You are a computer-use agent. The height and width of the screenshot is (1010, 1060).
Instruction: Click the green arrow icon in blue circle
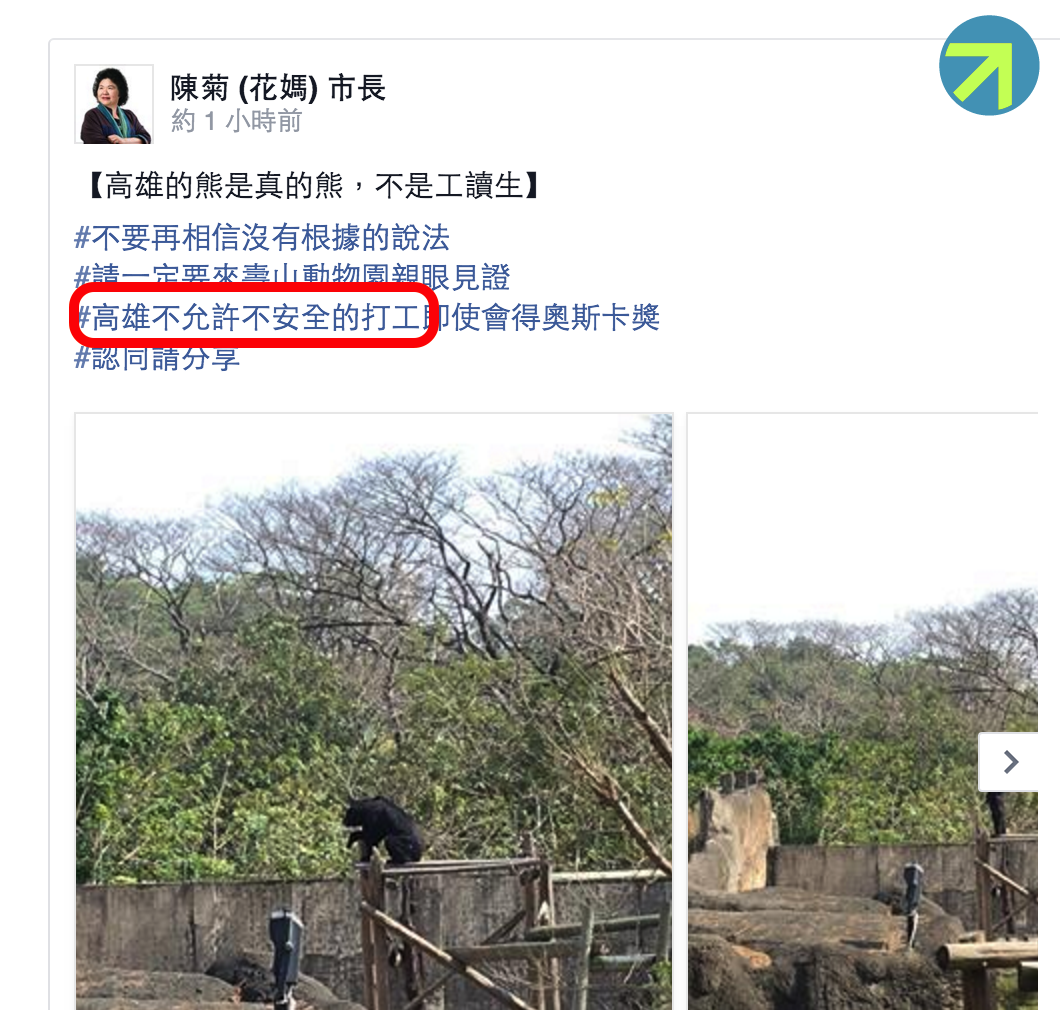[988, 66]
